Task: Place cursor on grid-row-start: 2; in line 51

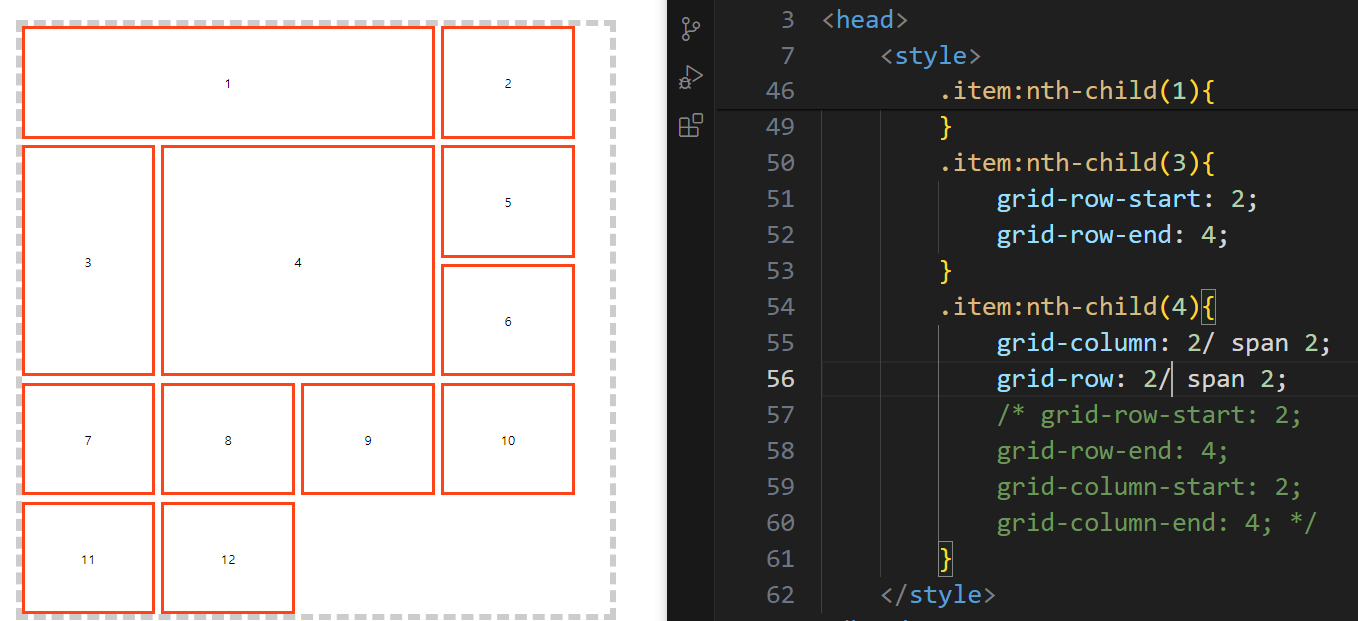Action: coord(1127,199)
